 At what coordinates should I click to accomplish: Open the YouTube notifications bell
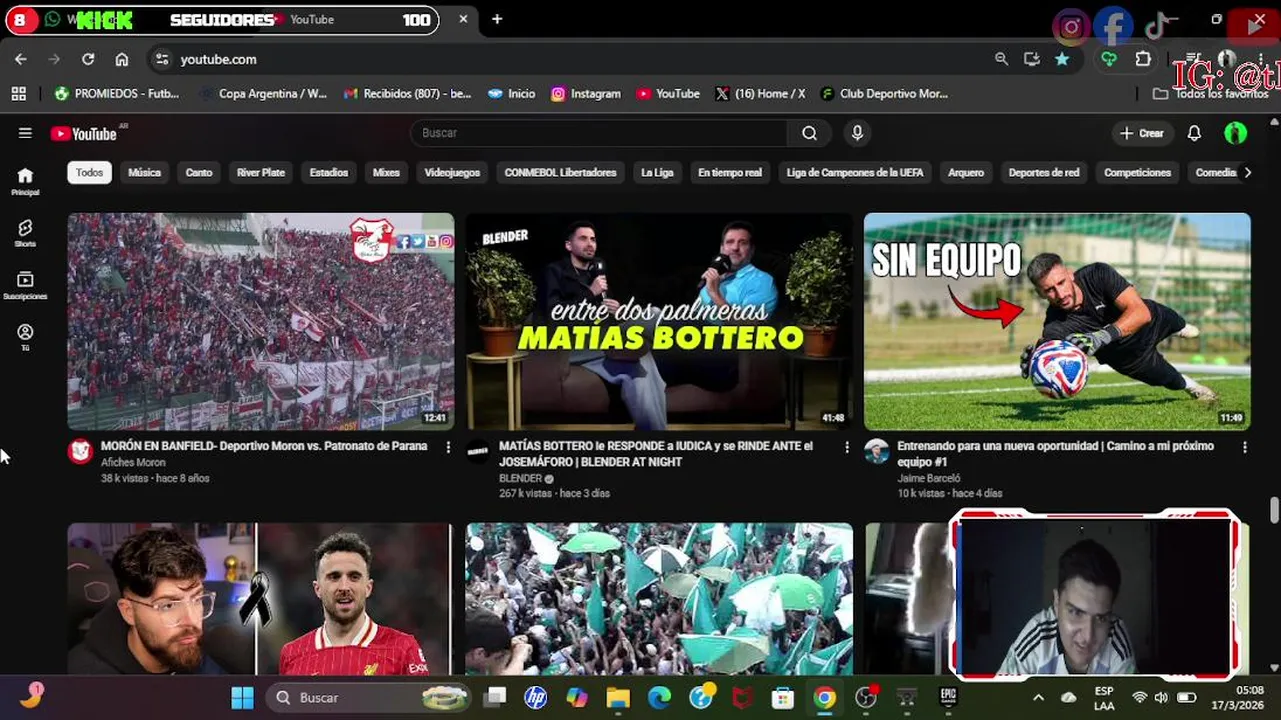[1194, 133]
